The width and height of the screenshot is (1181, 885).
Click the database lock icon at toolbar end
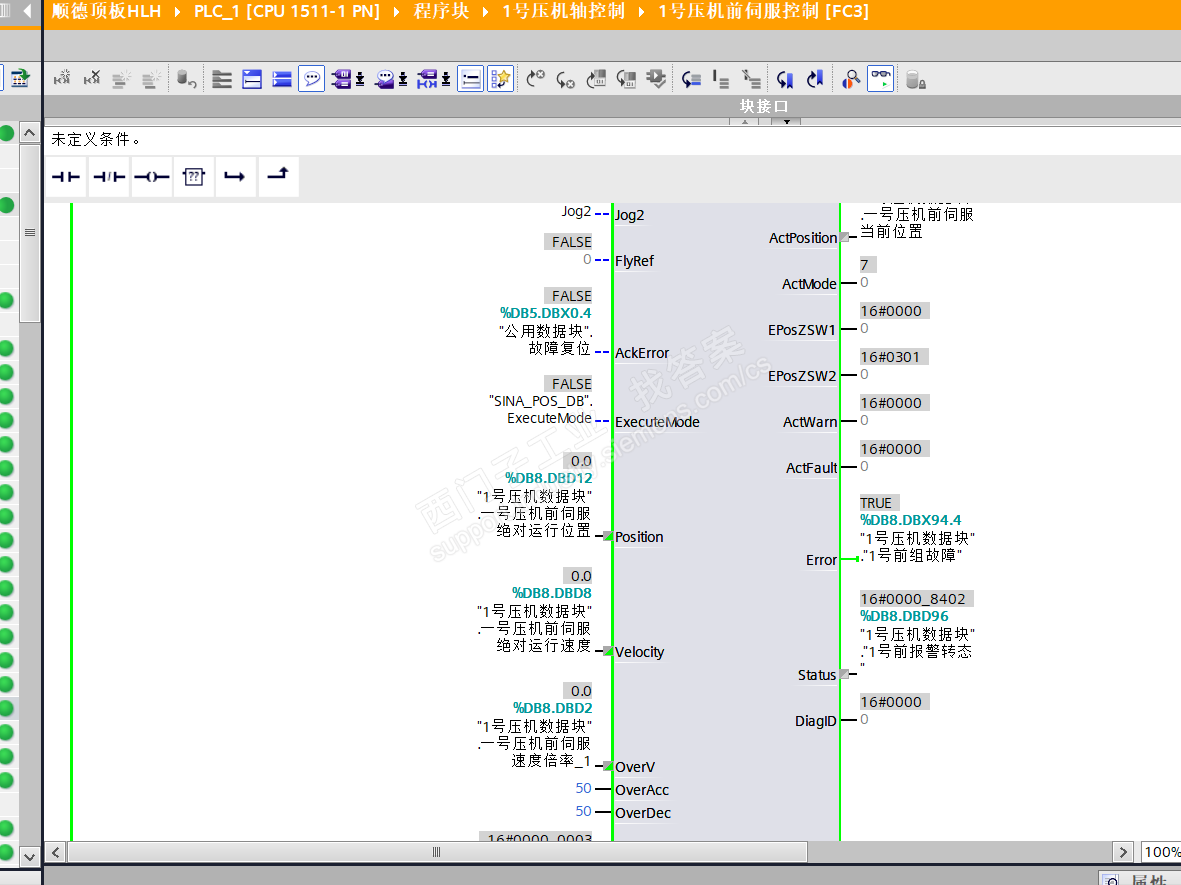[x=915, y=78]
